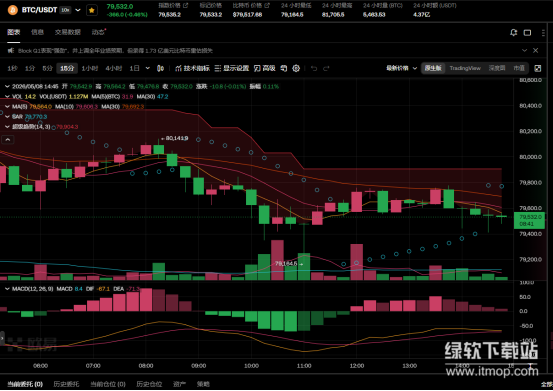The height and width of the screenshot is (391, 553).
Task: Click the 12:00 time axis label
Action: (357, 366)
